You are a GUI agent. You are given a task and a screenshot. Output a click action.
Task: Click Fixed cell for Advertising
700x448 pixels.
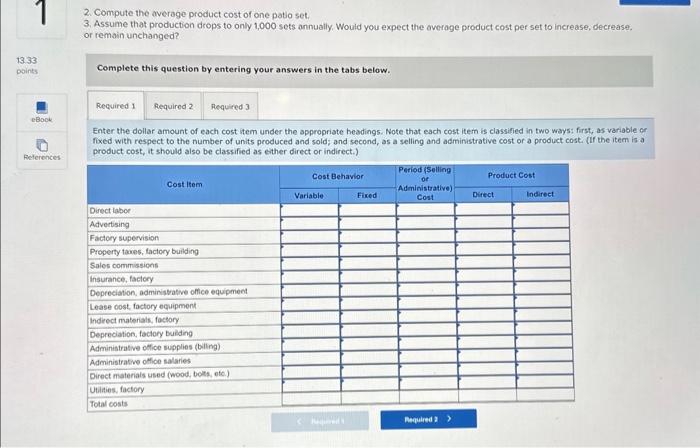[x=367, y=223]
